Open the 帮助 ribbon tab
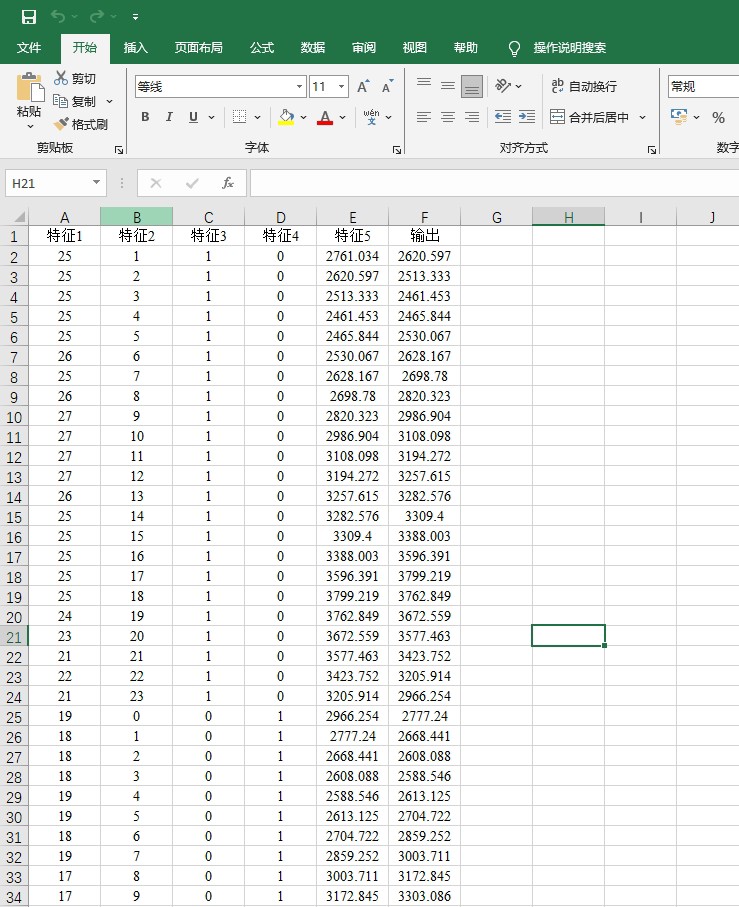Image resolution: width=739 pixels, height=907 pixels. coord(465,47)
